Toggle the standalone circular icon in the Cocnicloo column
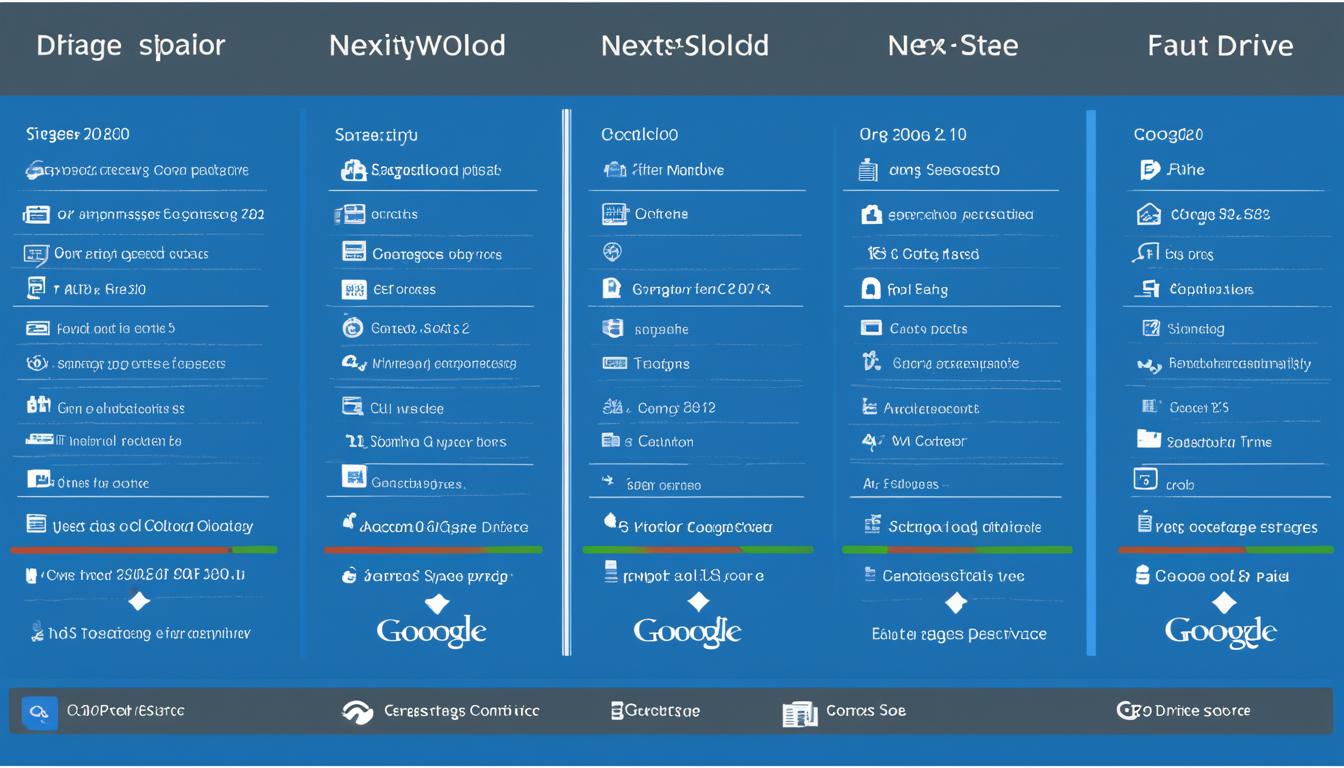Image resolution: width=1344 pixels, height=768 pixels. coord(612,253)
